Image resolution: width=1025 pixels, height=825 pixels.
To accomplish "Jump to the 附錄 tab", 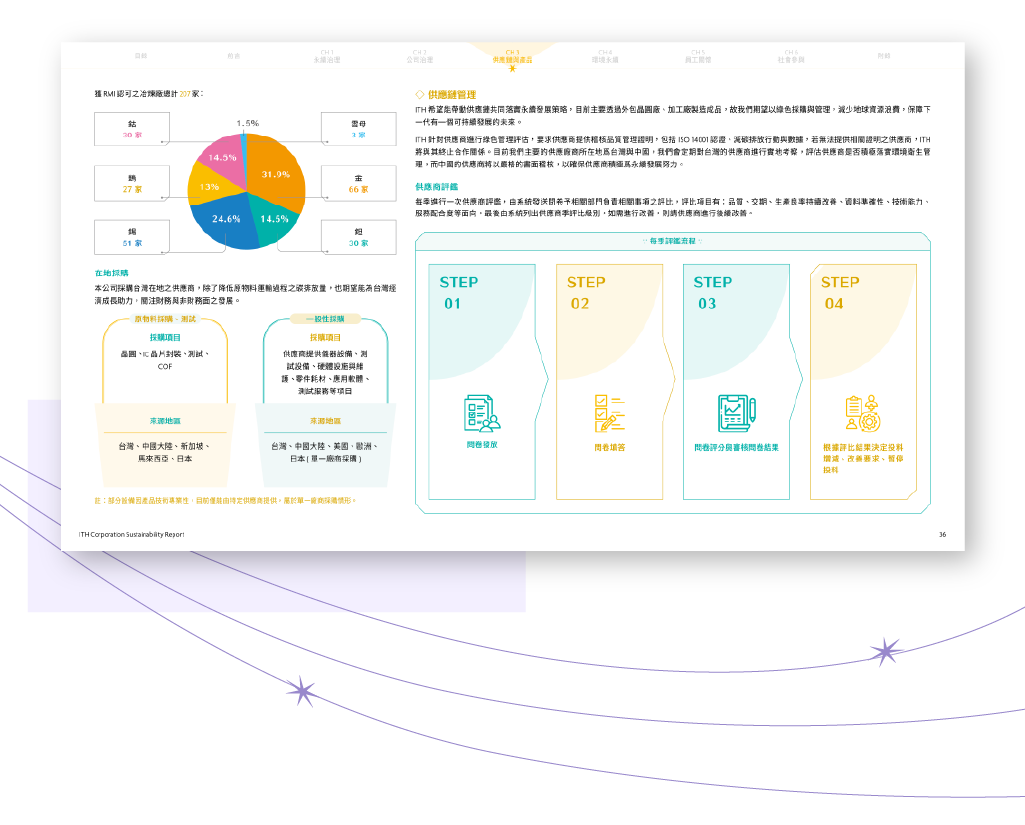I will [883, 56].
